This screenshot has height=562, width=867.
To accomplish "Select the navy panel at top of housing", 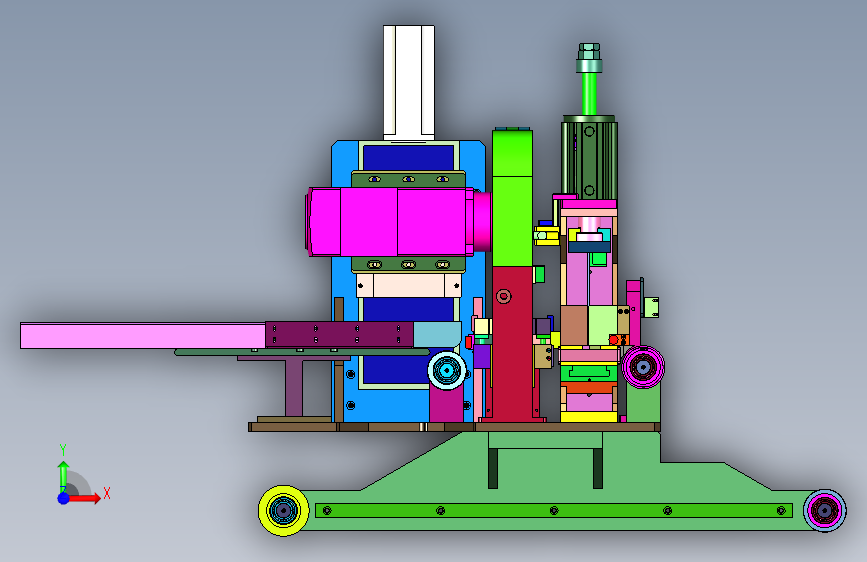I will (408, 158).
